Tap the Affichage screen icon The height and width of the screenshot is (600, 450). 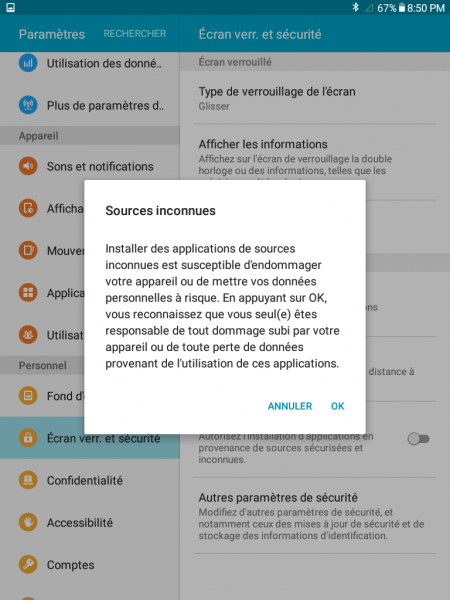28,208
